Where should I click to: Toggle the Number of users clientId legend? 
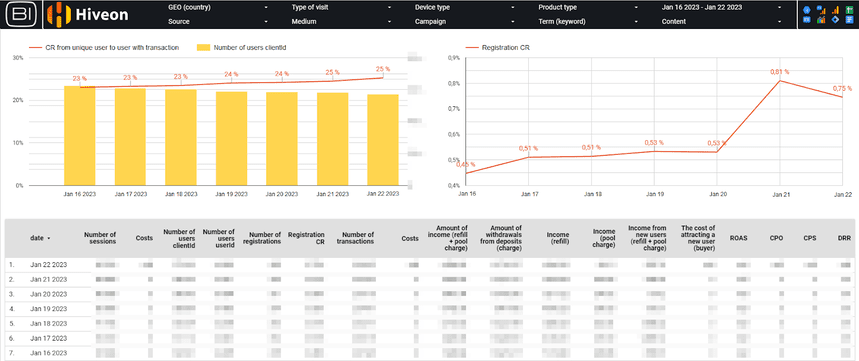(x=242, y=48)
